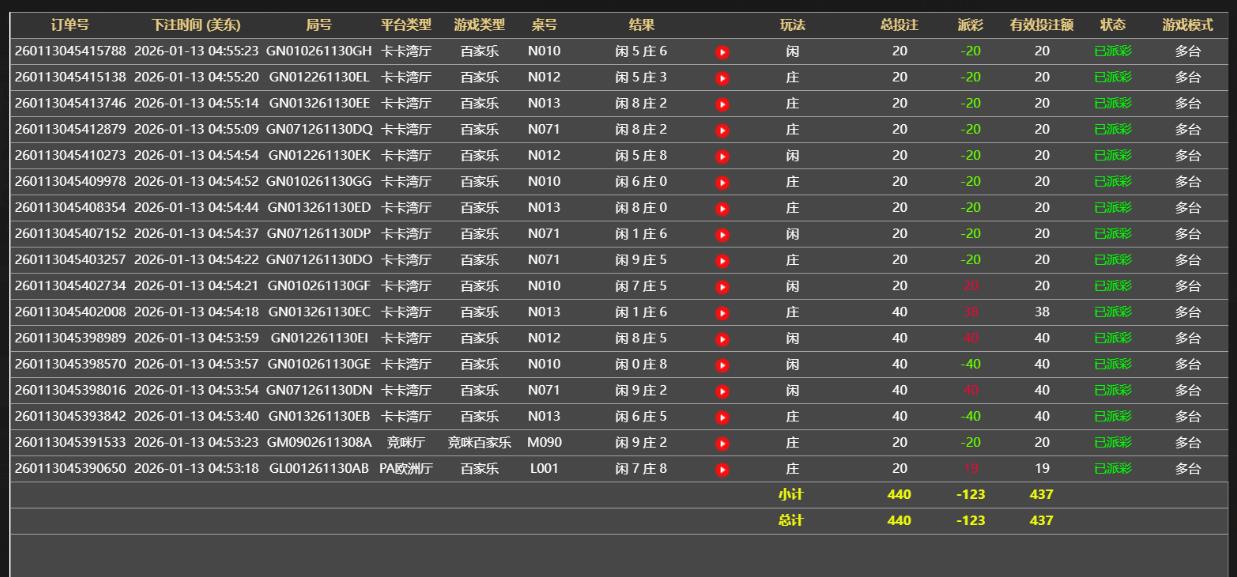Click order number 260113045390650
Viewport: 1237px width, 577px height.
pyautogui.click(x=70, y=468)
